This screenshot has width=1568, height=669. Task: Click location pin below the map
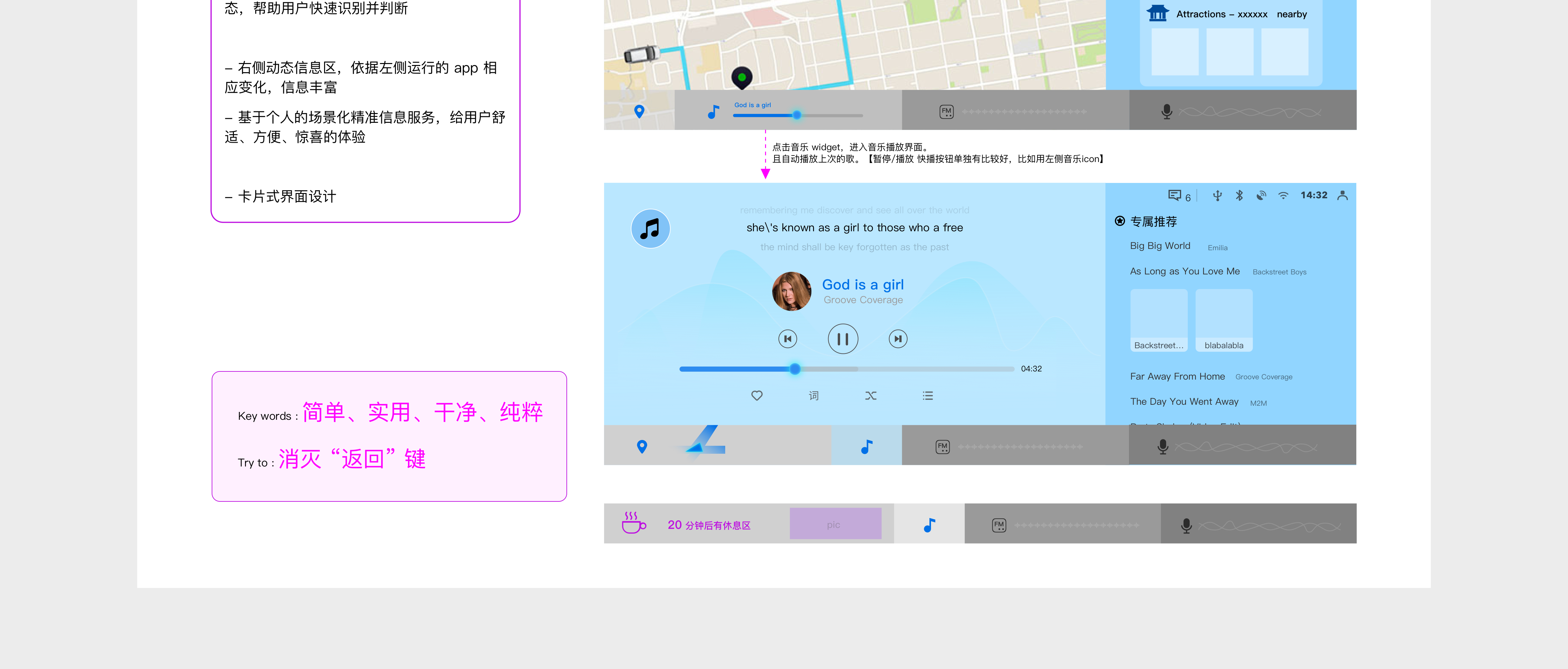(x=639, y=111)
